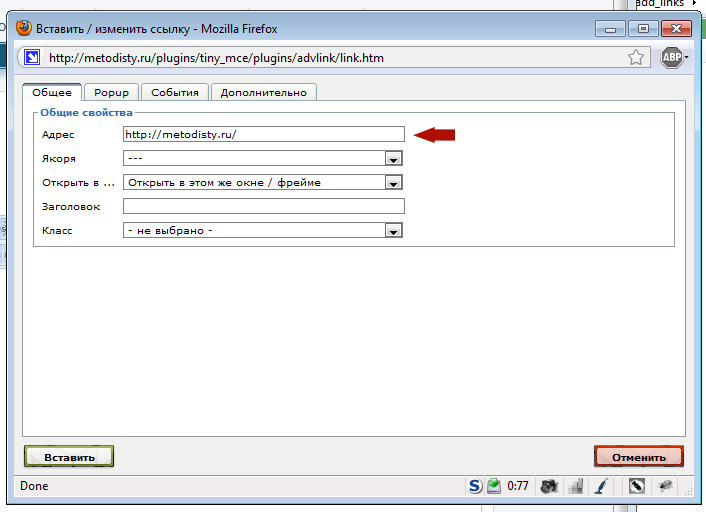This screenshot has height=512, width=706.
Task: Click the Firefox logo in the title bar
Action: [24, 28]
